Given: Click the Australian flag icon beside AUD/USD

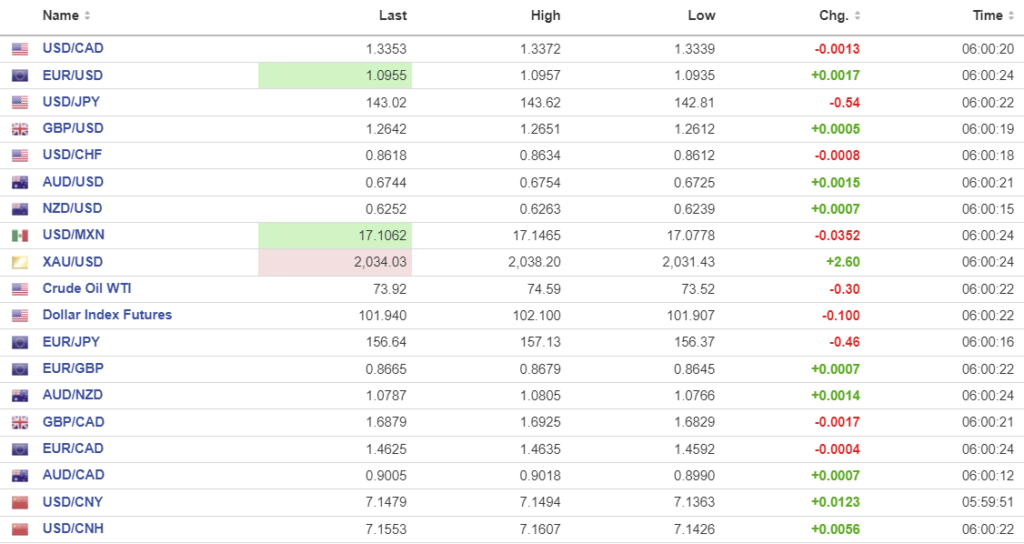Looking at the screenshot, I should click(20, 182).
